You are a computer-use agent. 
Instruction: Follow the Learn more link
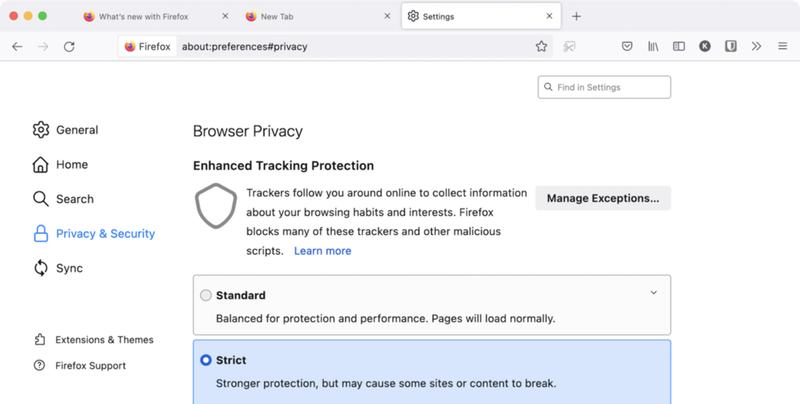click(322, 251)
